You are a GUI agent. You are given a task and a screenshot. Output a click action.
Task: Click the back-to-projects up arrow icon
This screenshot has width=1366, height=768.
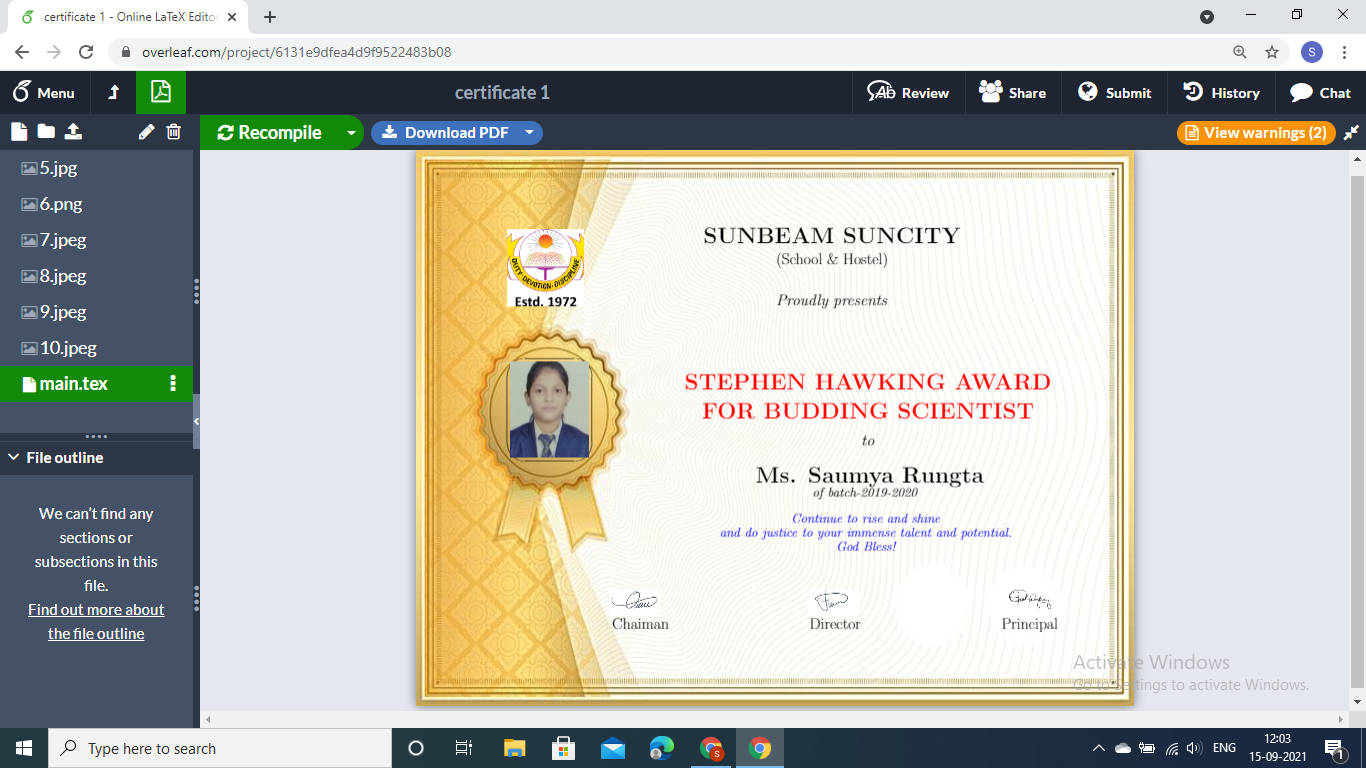click(113, 92)
